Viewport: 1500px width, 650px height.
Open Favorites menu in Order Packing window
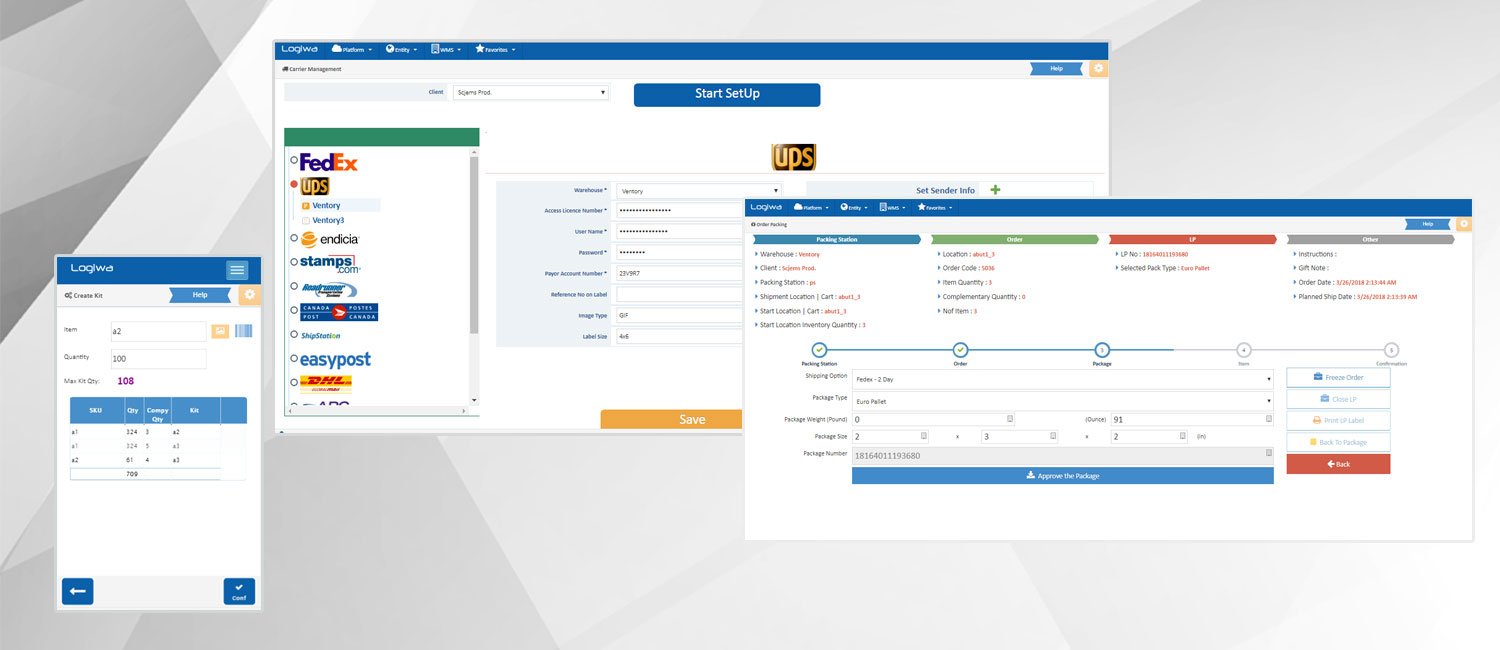[x=934, y=208]
